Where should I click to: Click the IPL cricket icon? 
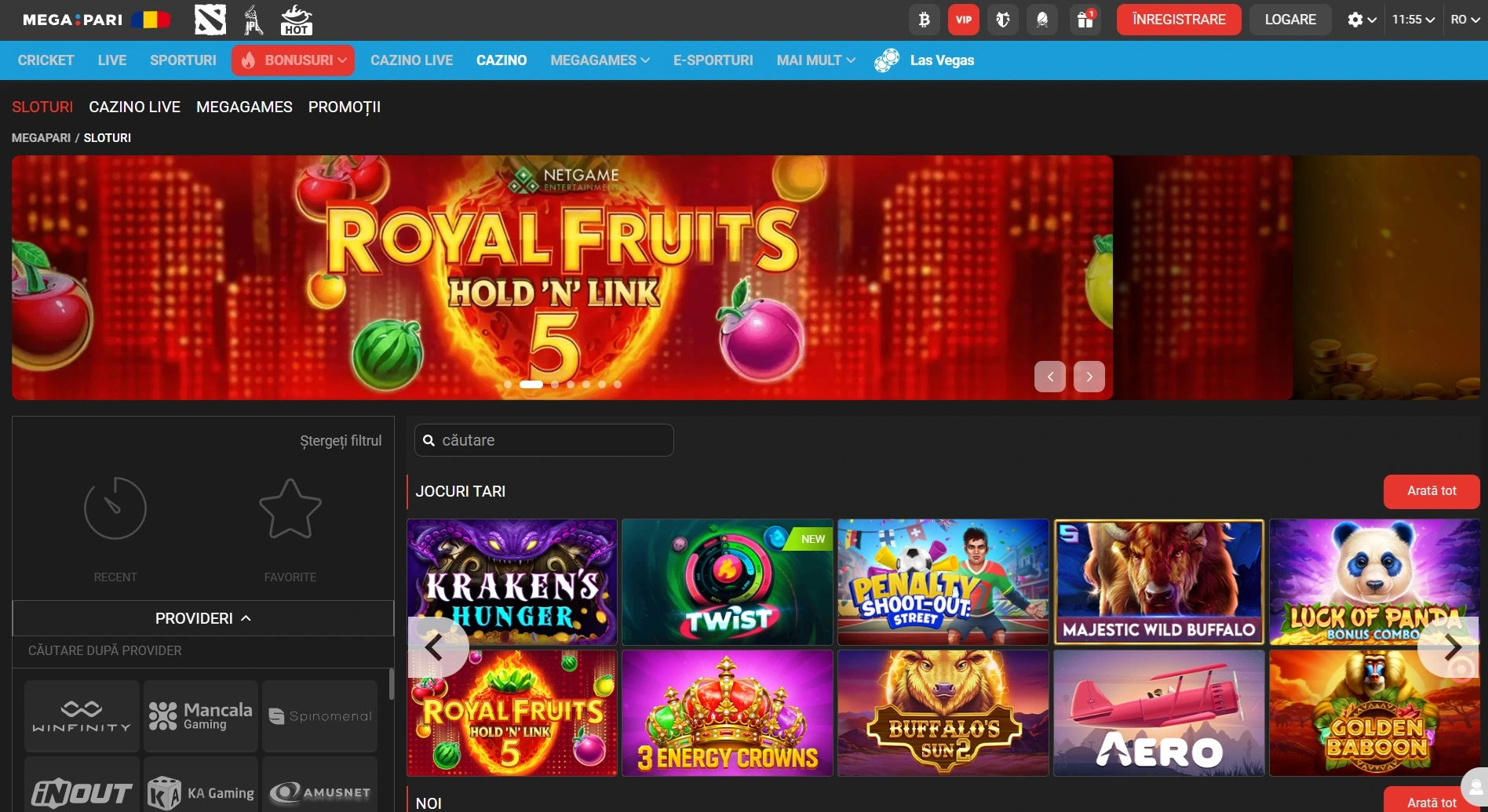(x=253, y=20)
